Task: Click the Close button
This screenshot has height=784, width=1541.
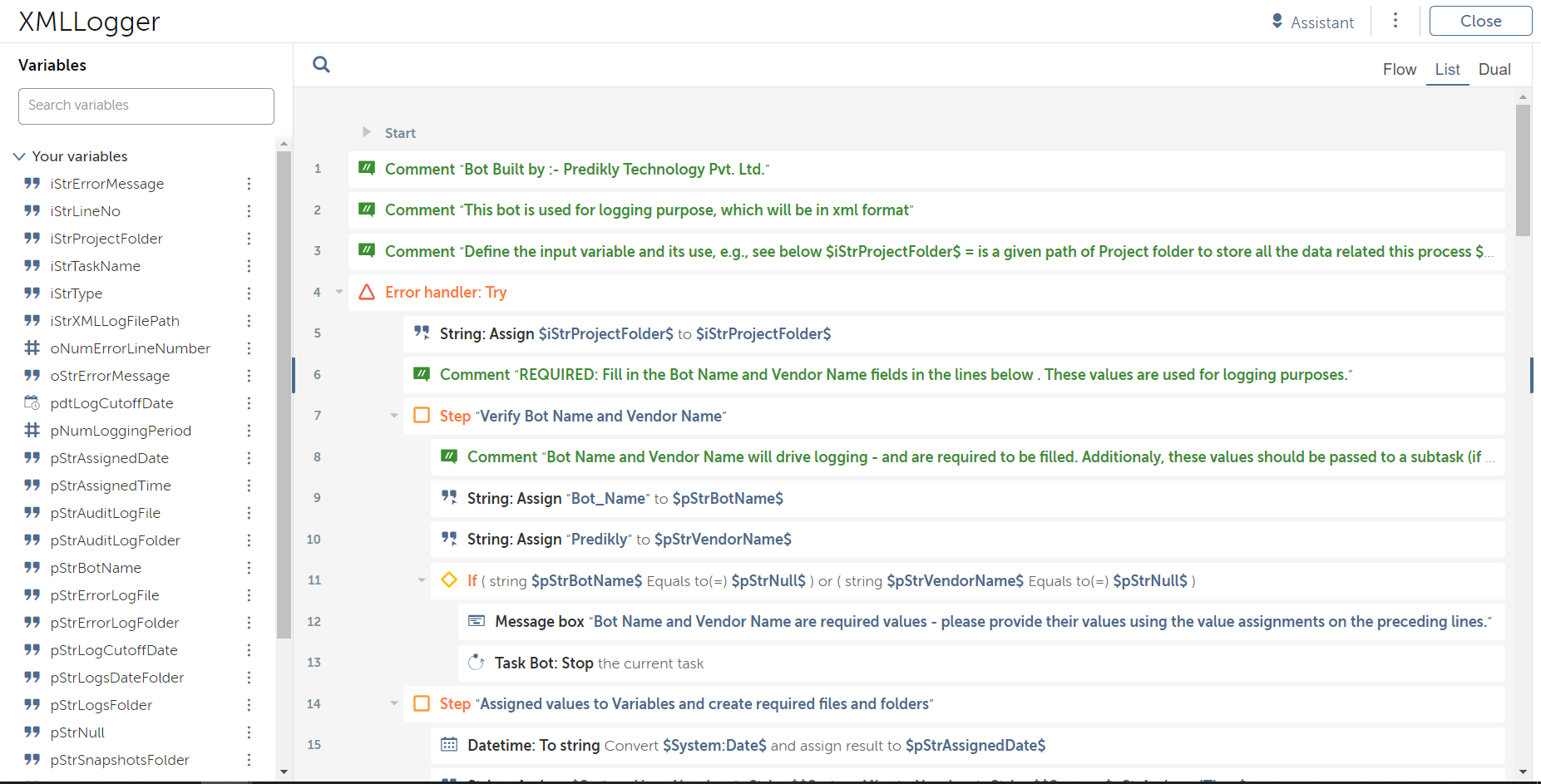Action: click(1480, 22)
